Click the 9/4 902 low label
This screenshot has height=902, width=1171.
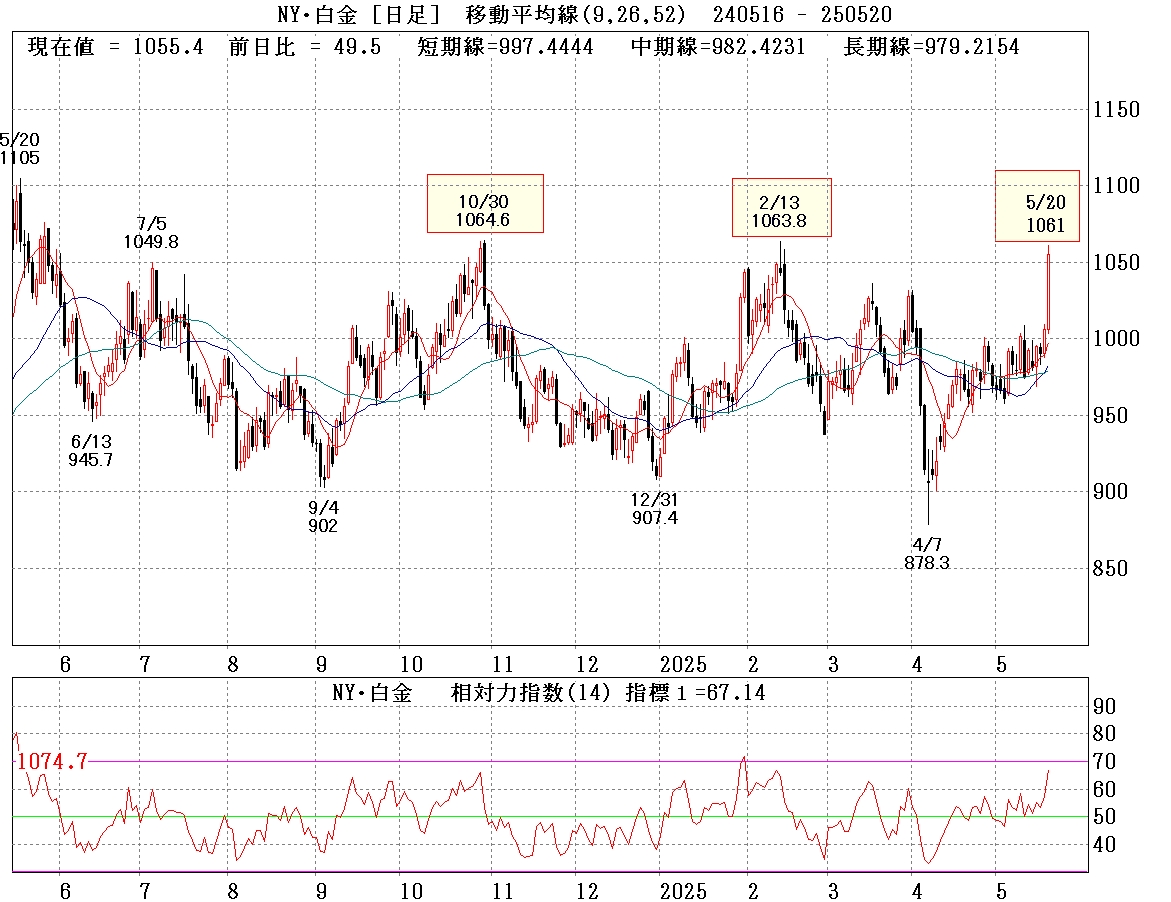point(323,516)
